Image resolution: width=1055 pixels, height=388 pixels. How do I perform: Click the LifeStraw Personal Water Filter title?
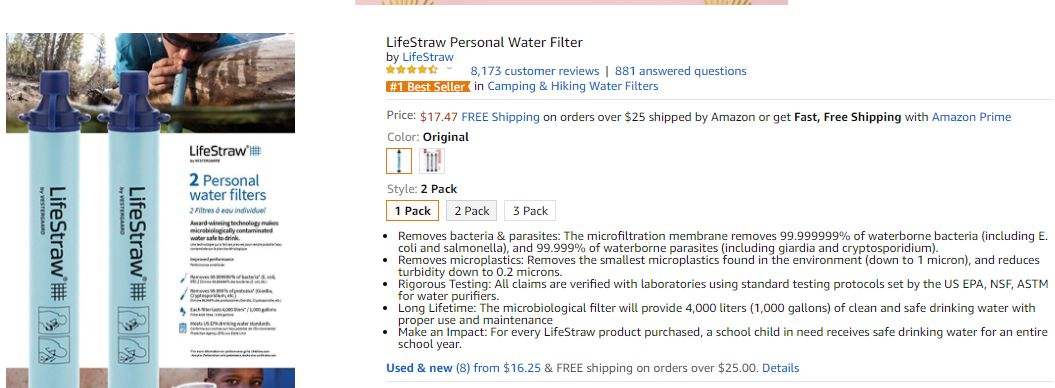tap(484, 42)
